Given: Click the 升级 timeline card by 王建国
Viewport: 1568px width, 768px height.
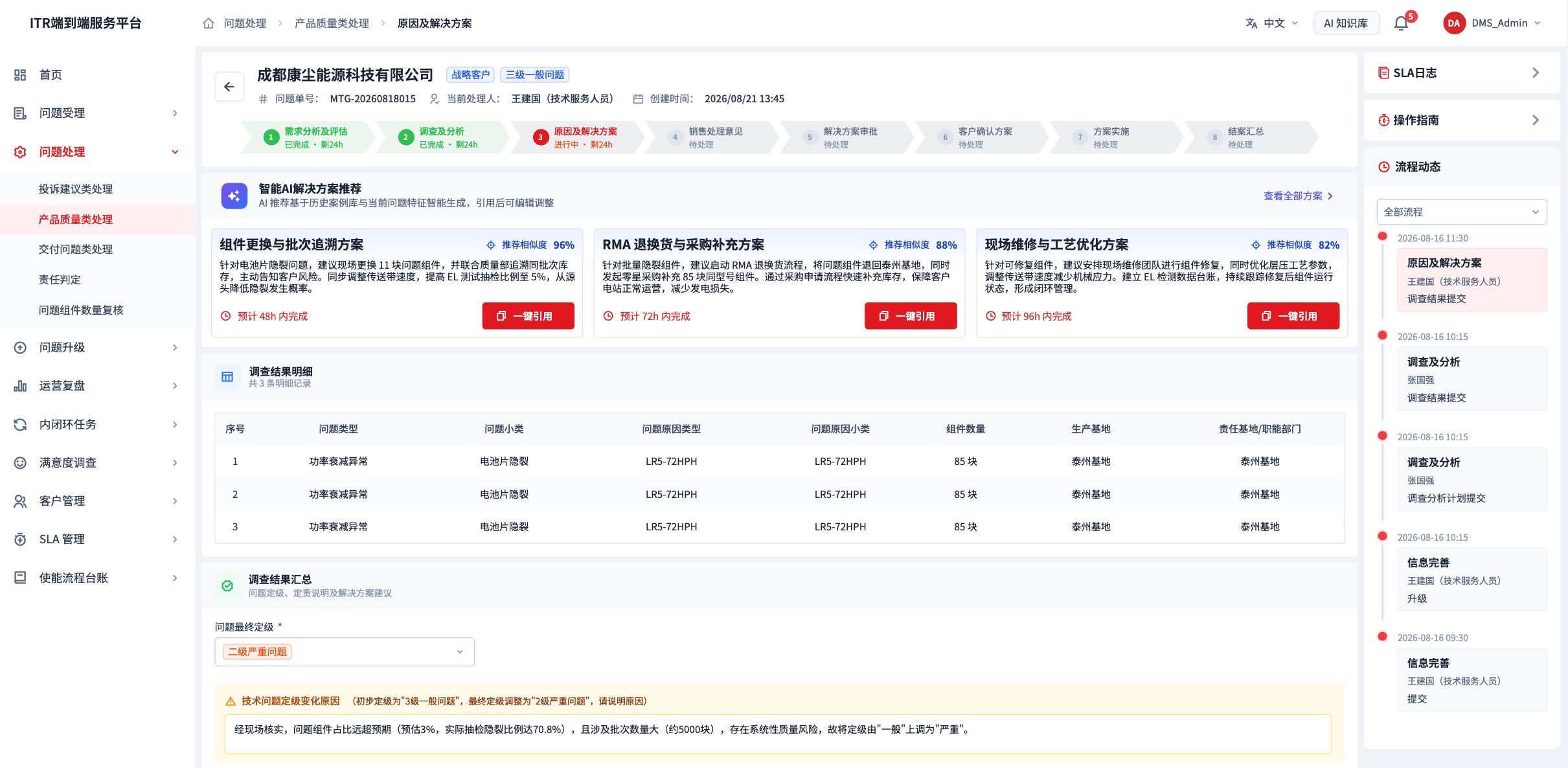Looking at the screenshot, I should coord(1472,580).
